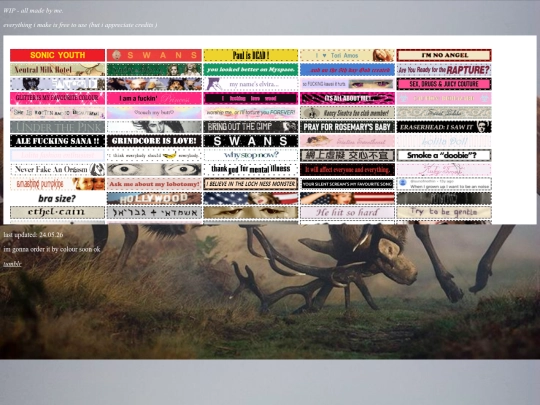Select the tweet screenshot banner
This screenshot has width=540, height=405.
click(x=444, y=184)
